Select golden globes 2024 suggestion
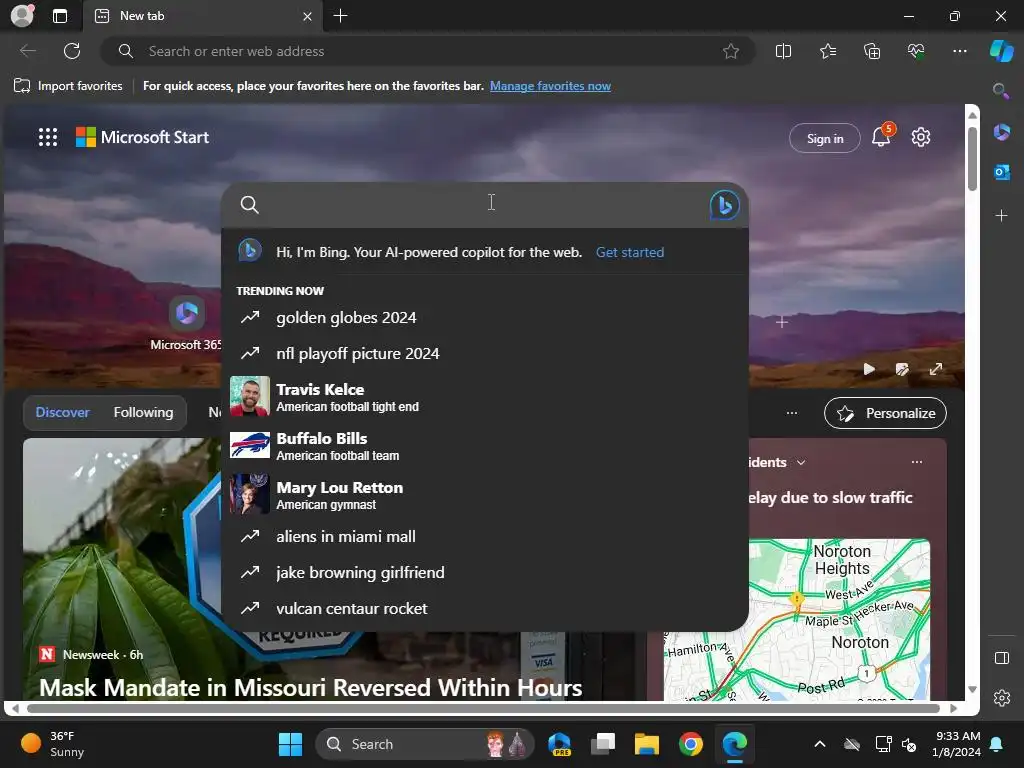Viewport: 1024px width, 768px height. click(x=485, y=317)
